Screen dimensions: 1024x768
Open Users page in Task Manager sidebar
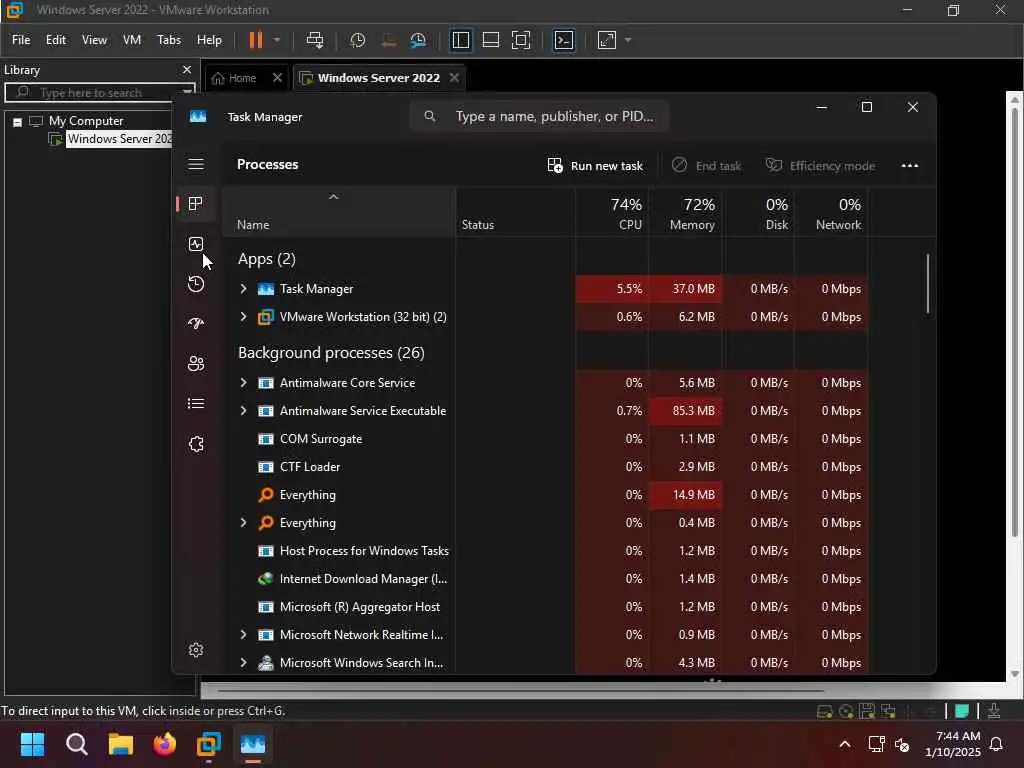[196, 363]
